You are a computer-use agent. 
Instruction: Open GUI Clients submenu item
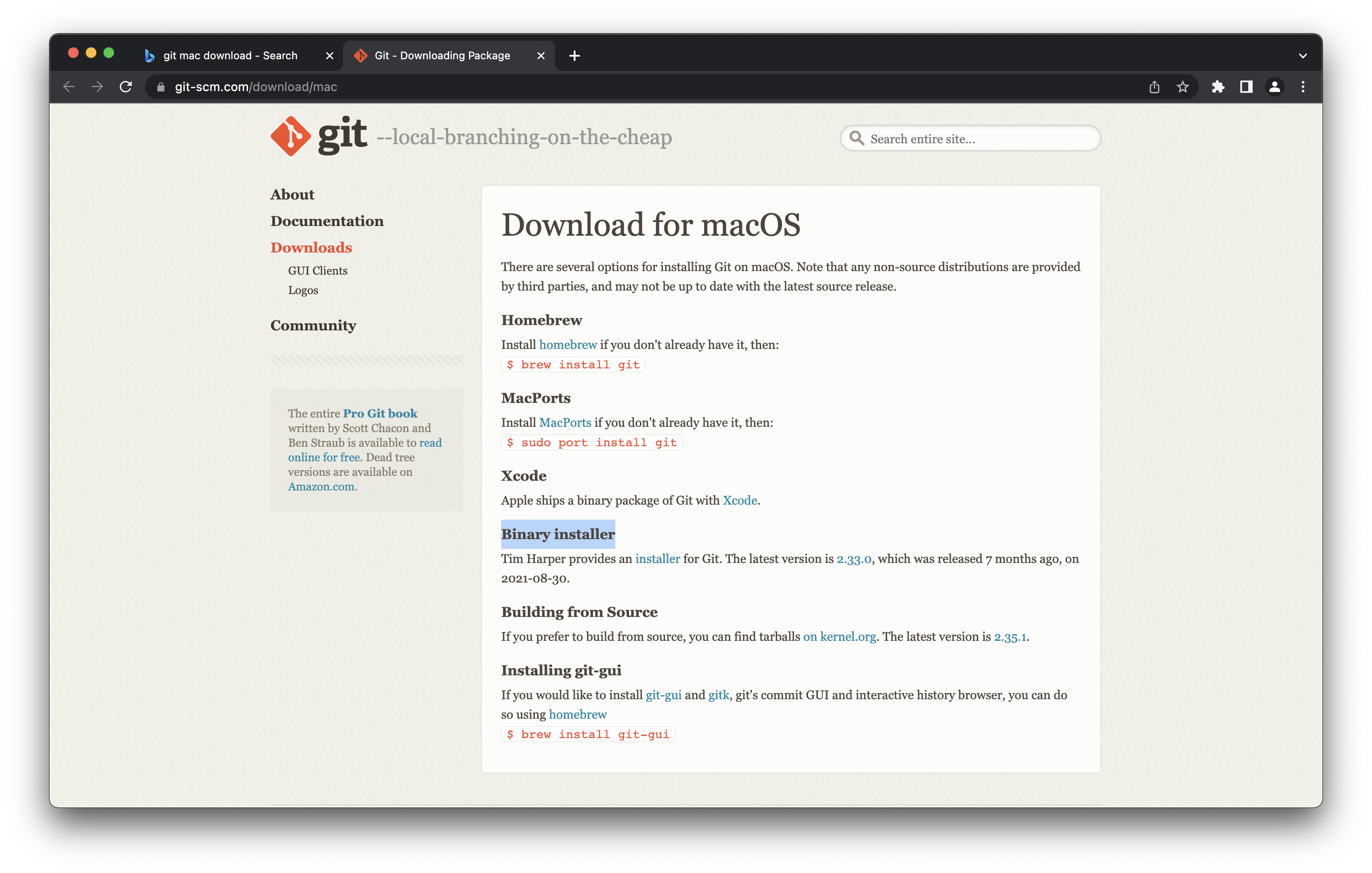coord(317,271)
